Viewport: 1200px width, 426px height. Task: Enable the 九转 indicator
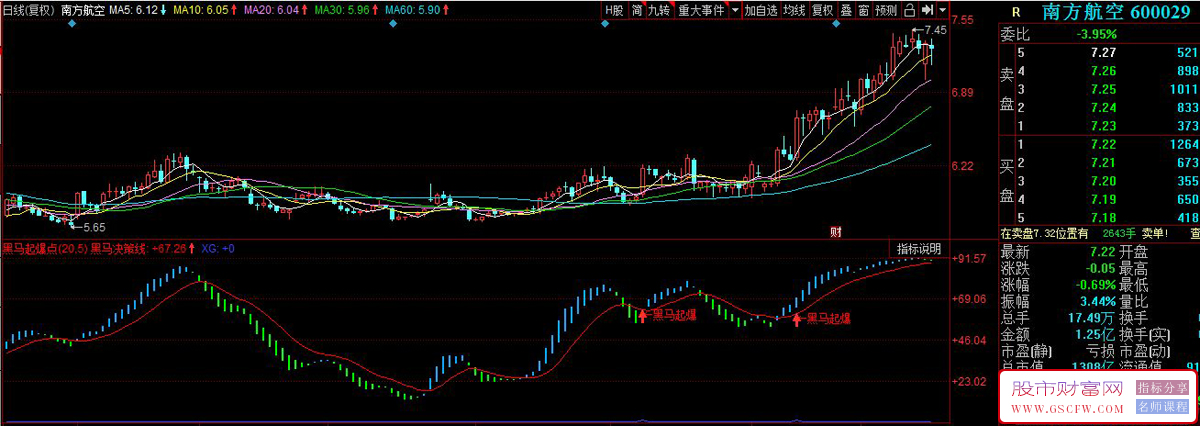(658, 10)
